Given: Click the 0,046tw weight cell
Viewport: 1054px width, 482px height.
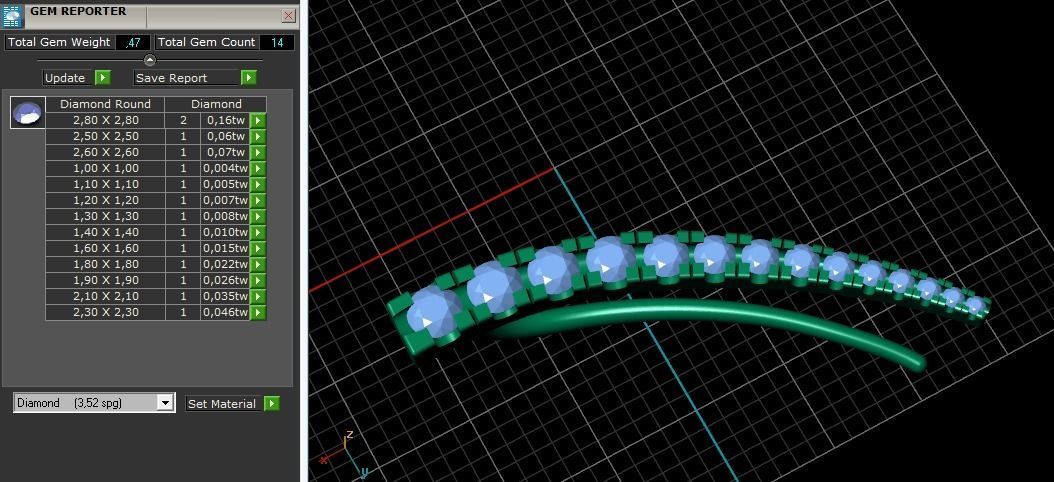Looking at the screenshot, I should [x=225, y=313].
